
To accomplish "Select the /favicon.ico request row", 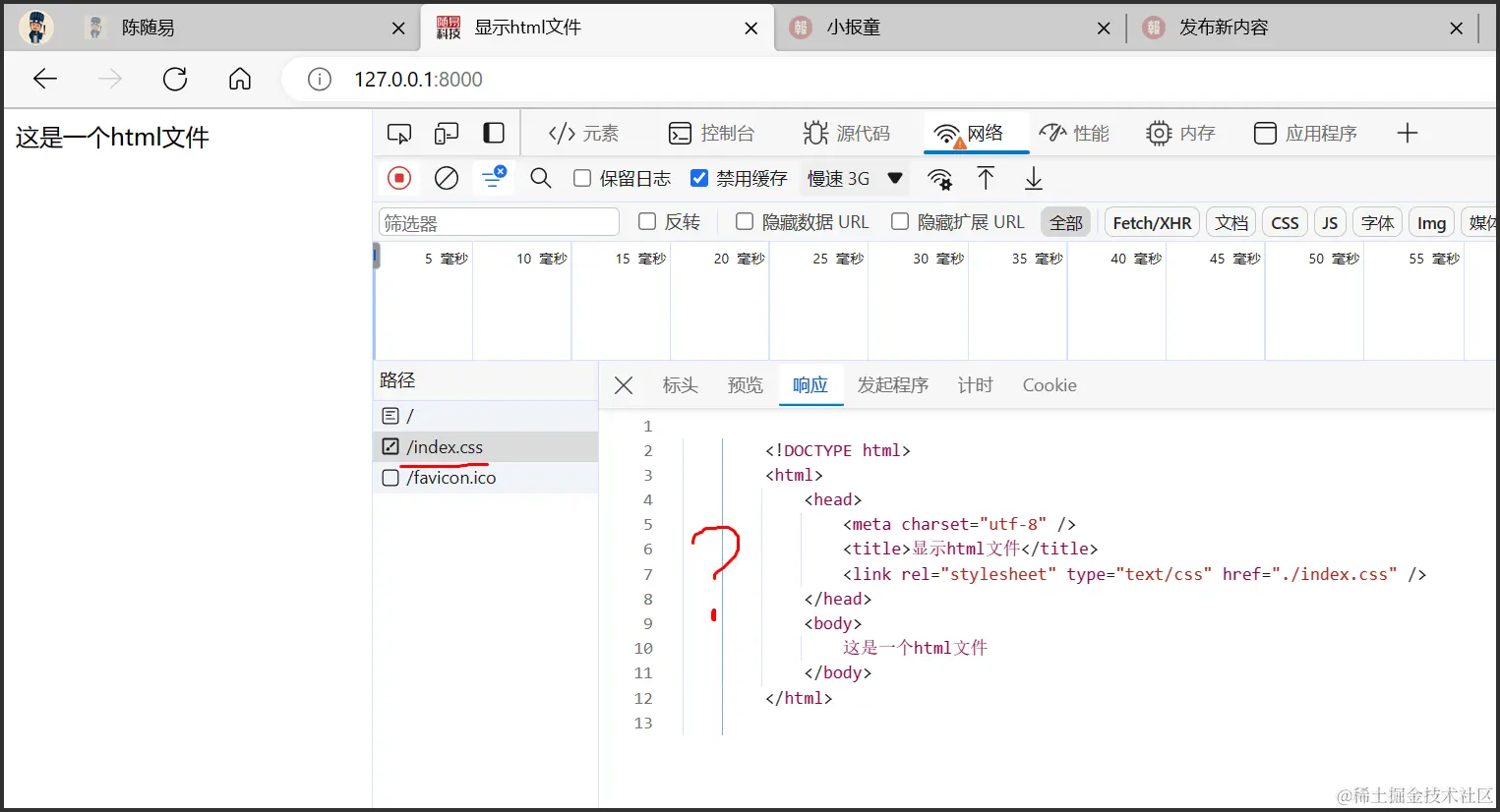I will (486, 478).
